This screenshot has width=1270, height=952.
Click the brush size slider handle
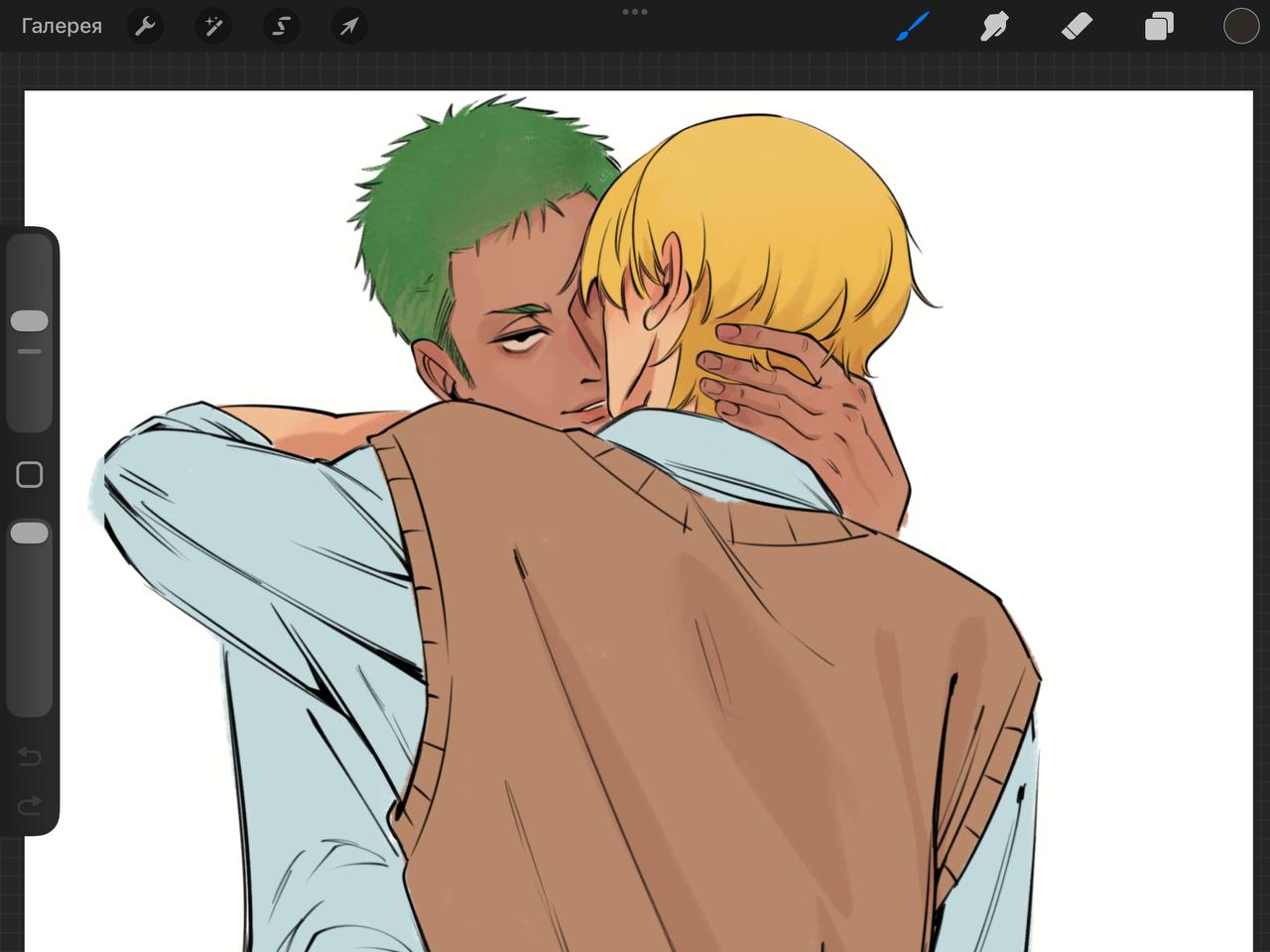point(30,320)
